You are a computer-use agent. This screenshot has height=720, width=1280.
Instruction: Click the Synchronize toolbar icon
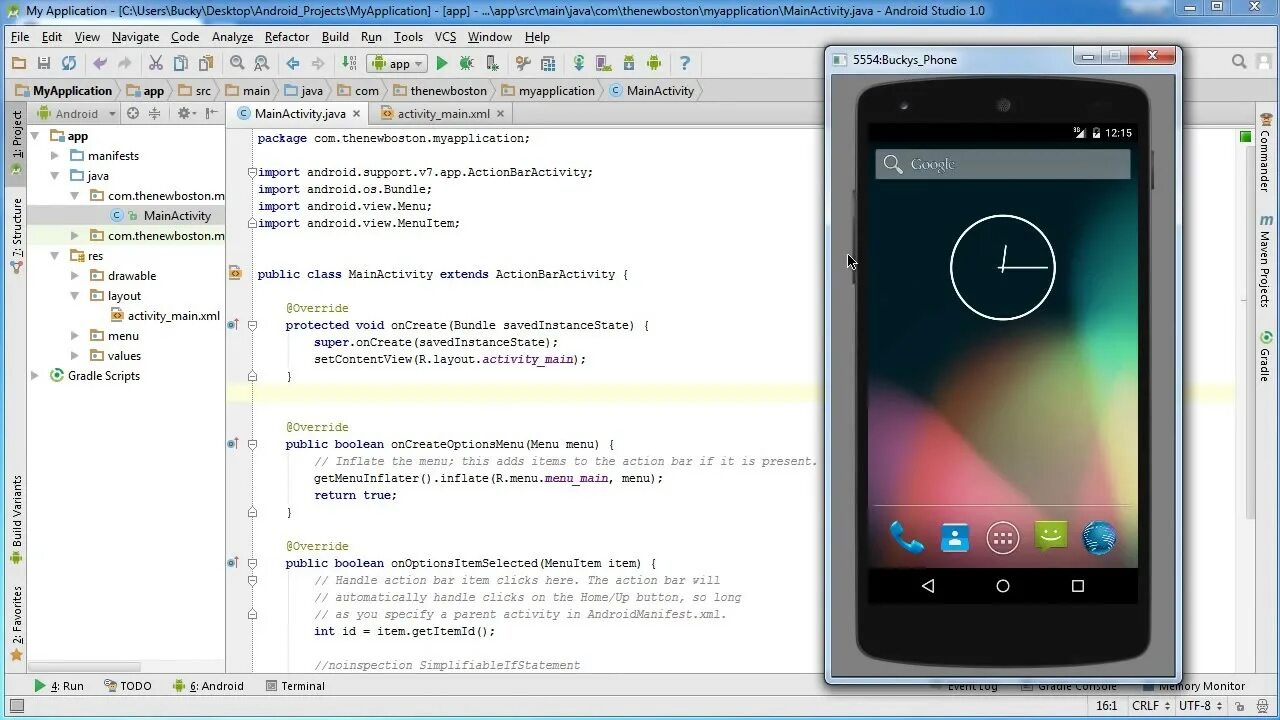click(69, 63)
